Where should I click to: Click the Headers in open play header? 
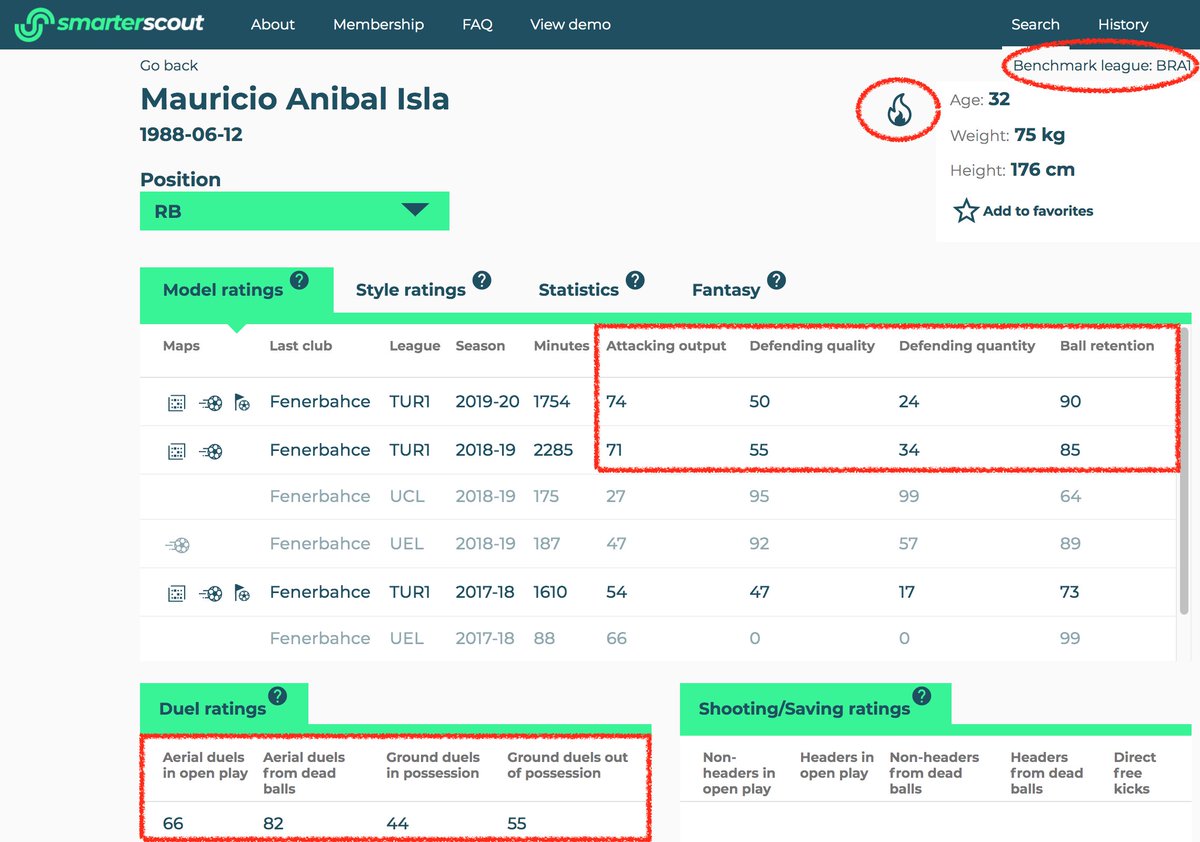coord(837,765)
